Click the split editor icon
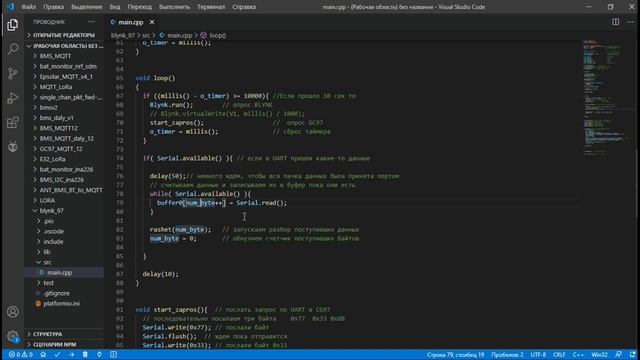 coord(615,22)
